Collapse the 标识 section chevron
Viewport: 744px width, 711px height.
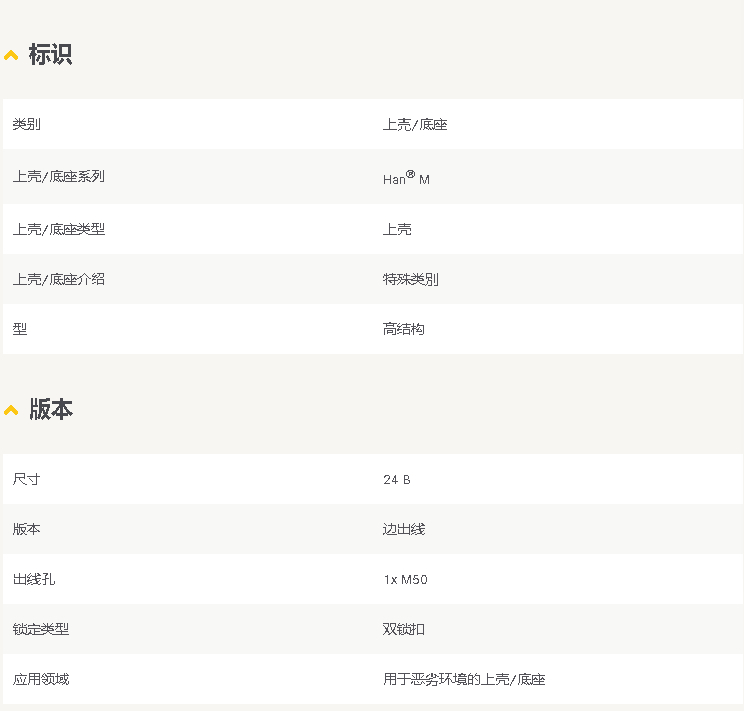[x=11, y=56]
